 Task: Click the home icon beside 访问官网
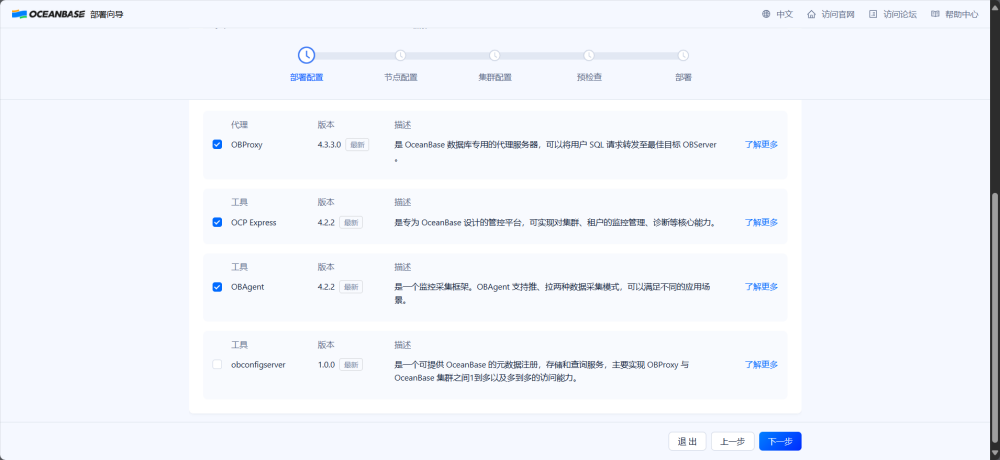811,14
